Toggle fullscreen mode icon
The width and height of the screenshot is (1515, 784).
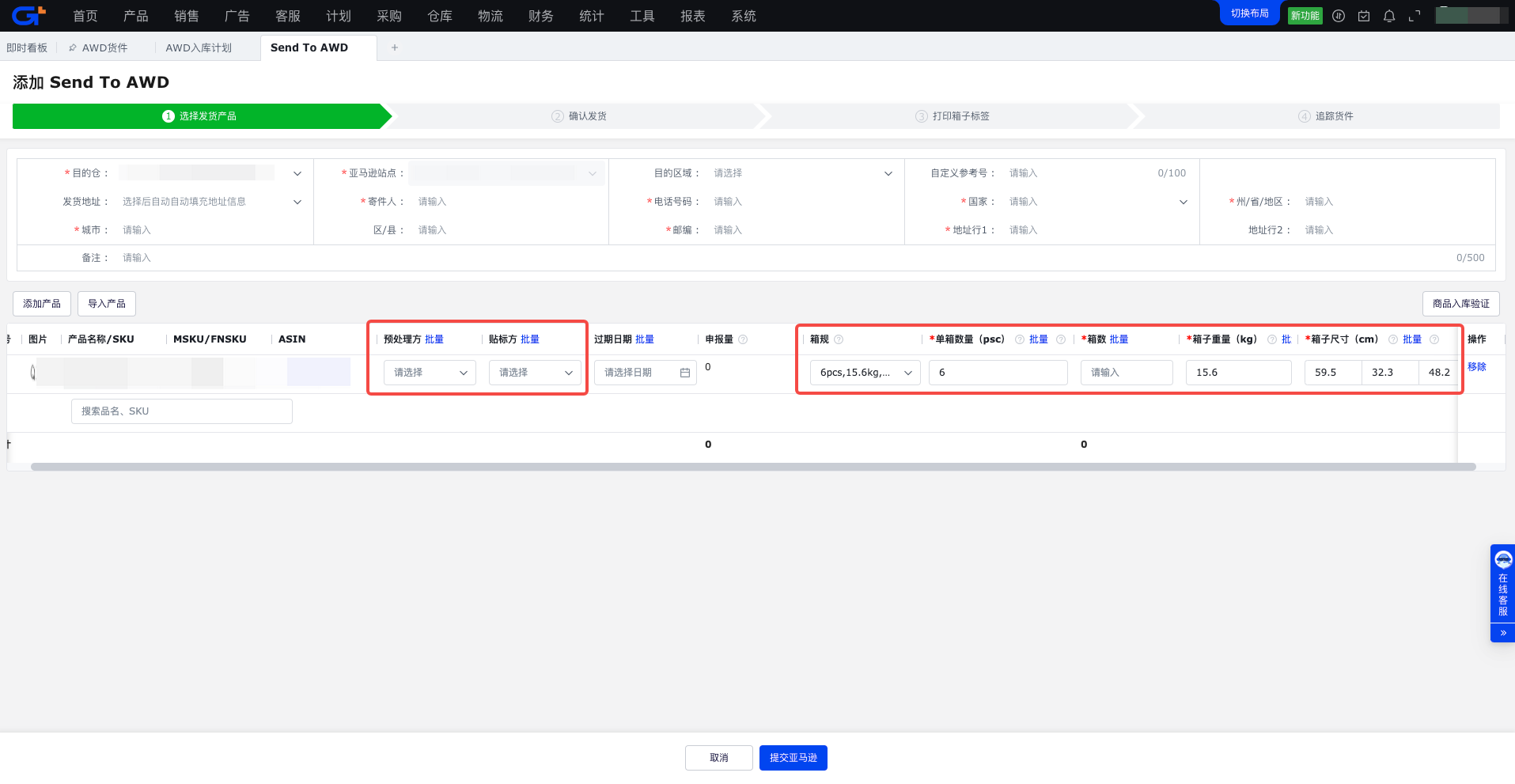point(1415,16)
